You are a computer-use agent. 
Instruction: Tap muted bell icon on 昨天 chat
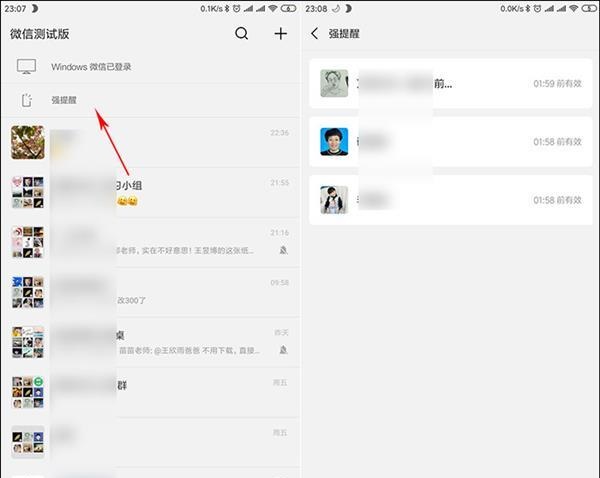283,350
